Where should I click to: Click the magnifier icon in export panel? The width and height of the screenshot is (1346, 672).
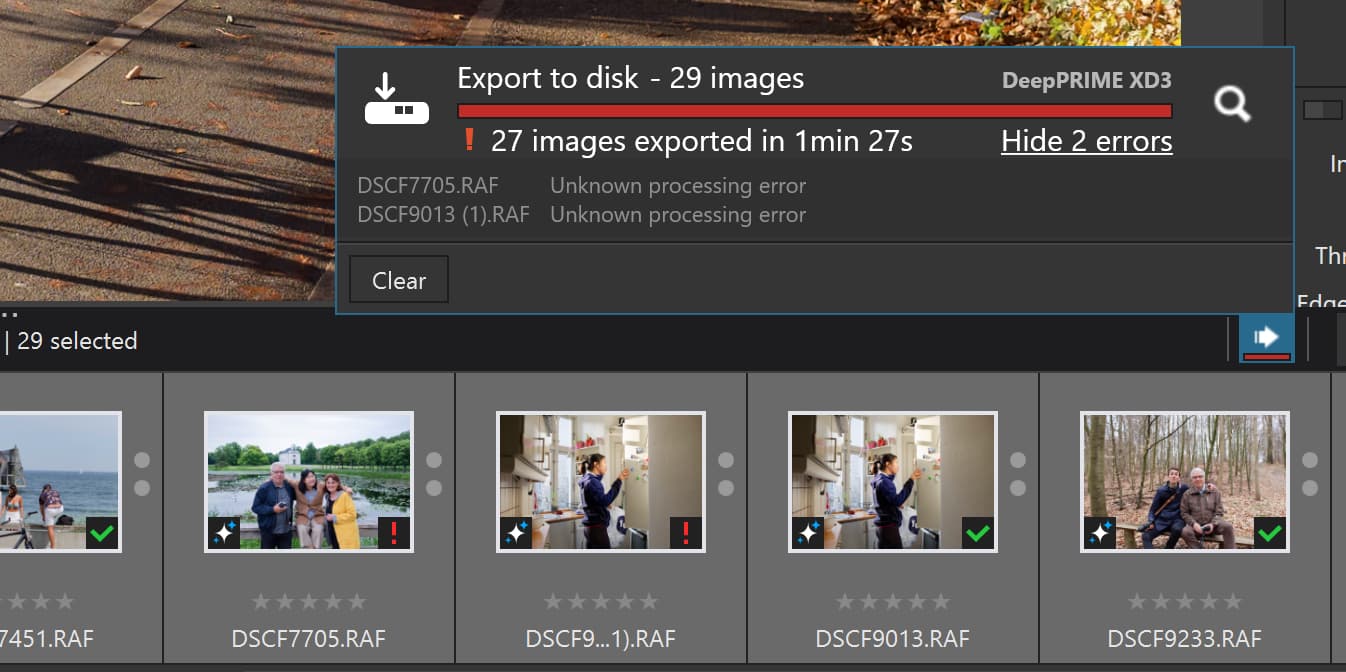click(1231, 103)
